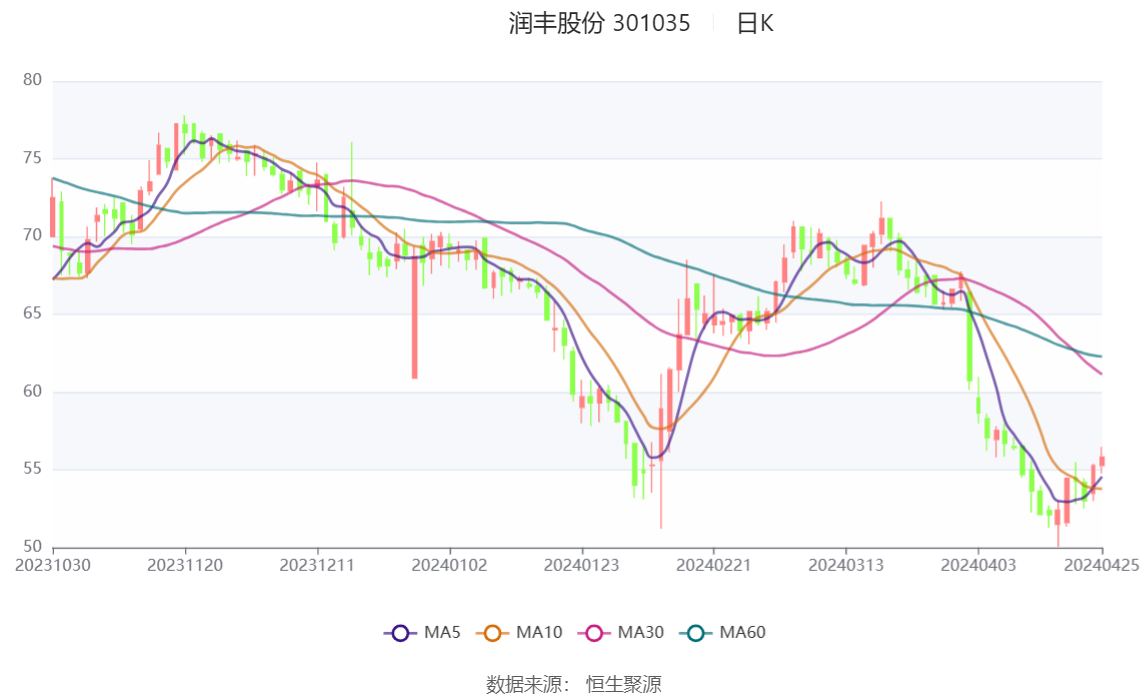Click the purple MA5 legend circle
1148x699 pixels.
(x=400, y=633)
